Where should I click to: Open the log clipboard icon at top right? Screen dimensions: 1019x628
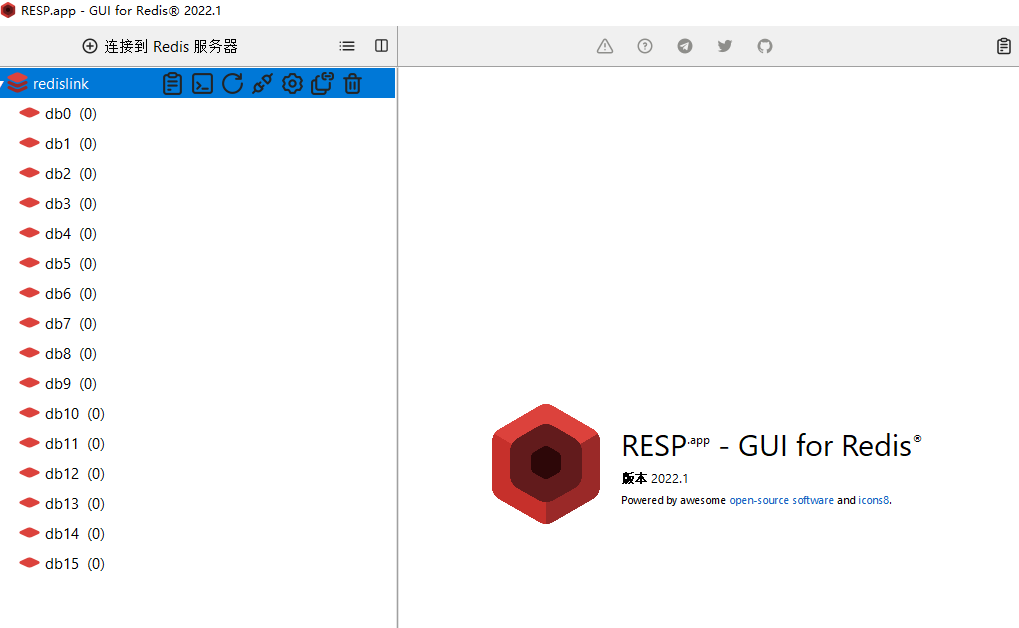[1003, 46]
